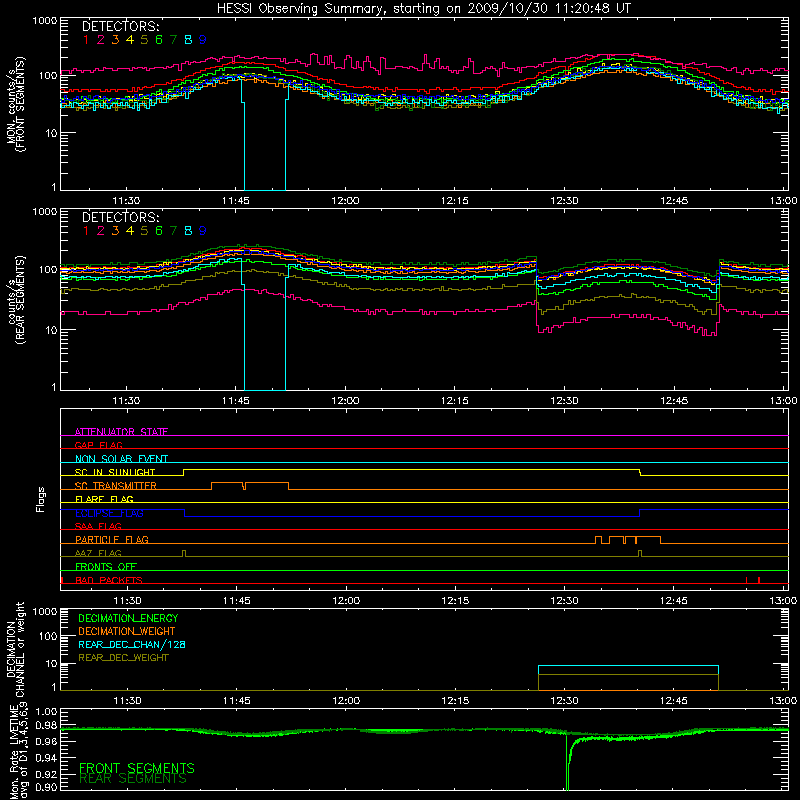
Task: Select the "SC_IN_SUNLIGHT" flag label
Action: coord(115,472)
